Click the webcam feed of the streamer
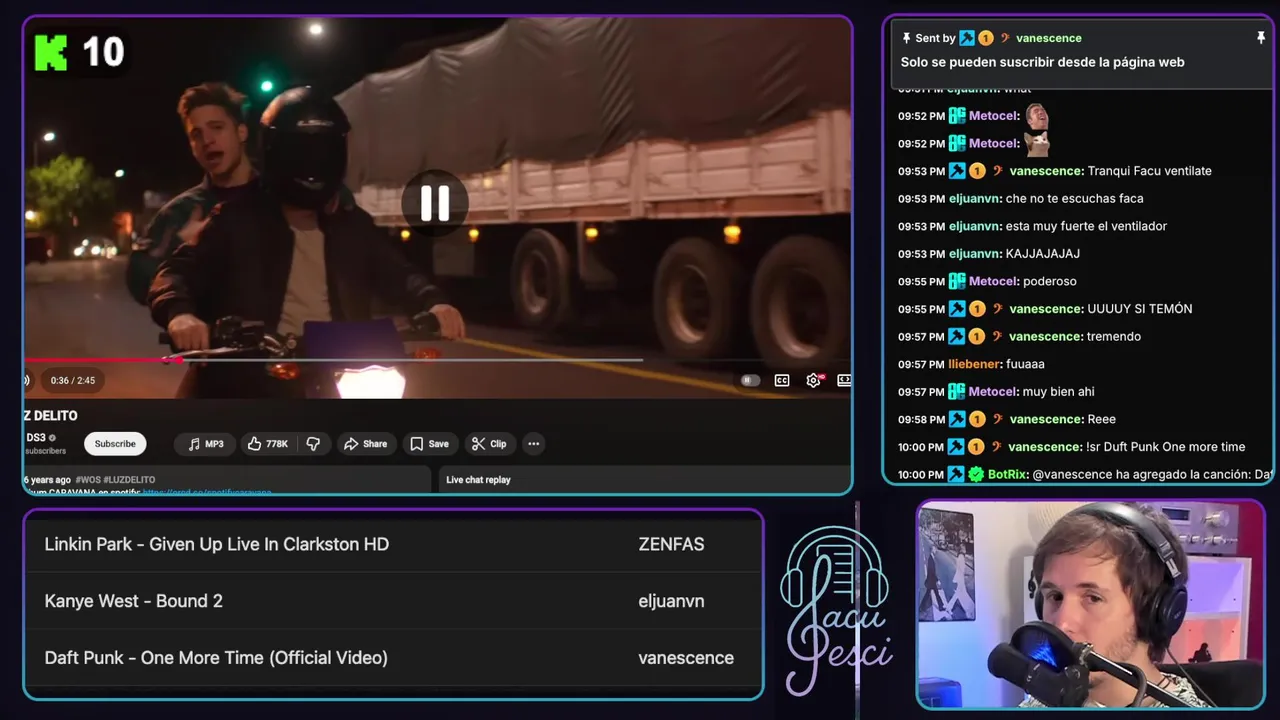This screenshot has width=1280, height=720. 1091,604
